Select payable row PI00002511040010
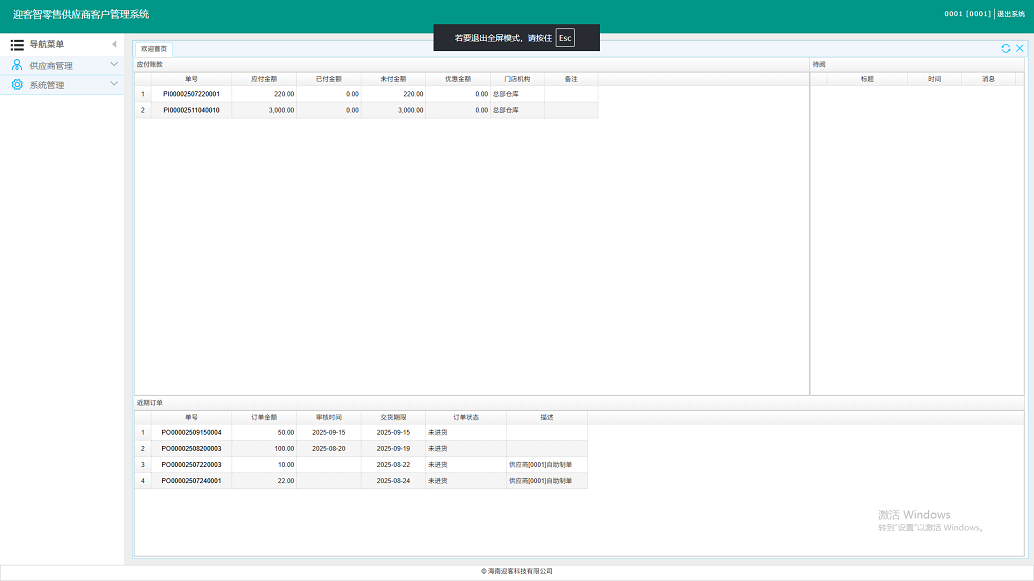 191,110
